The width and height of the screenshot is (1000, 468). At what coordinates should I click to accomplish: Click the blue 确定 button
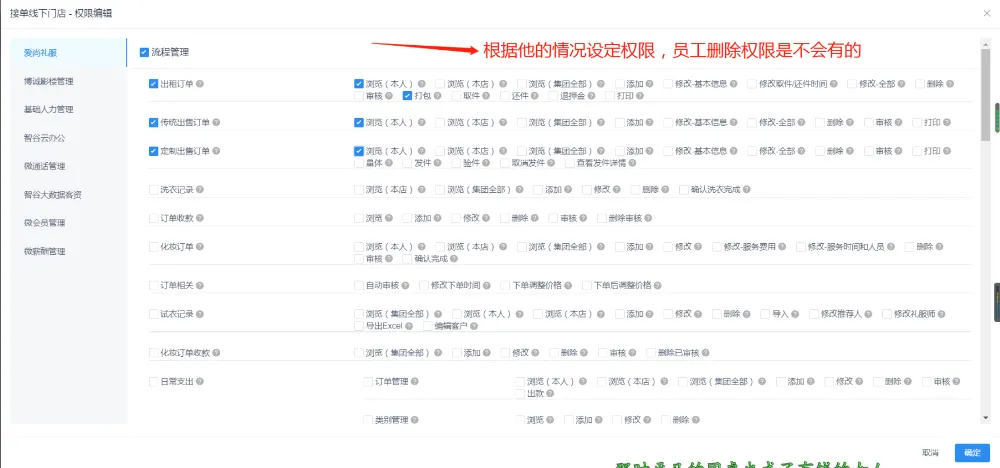pyautogui.click(x=971, y=452)
